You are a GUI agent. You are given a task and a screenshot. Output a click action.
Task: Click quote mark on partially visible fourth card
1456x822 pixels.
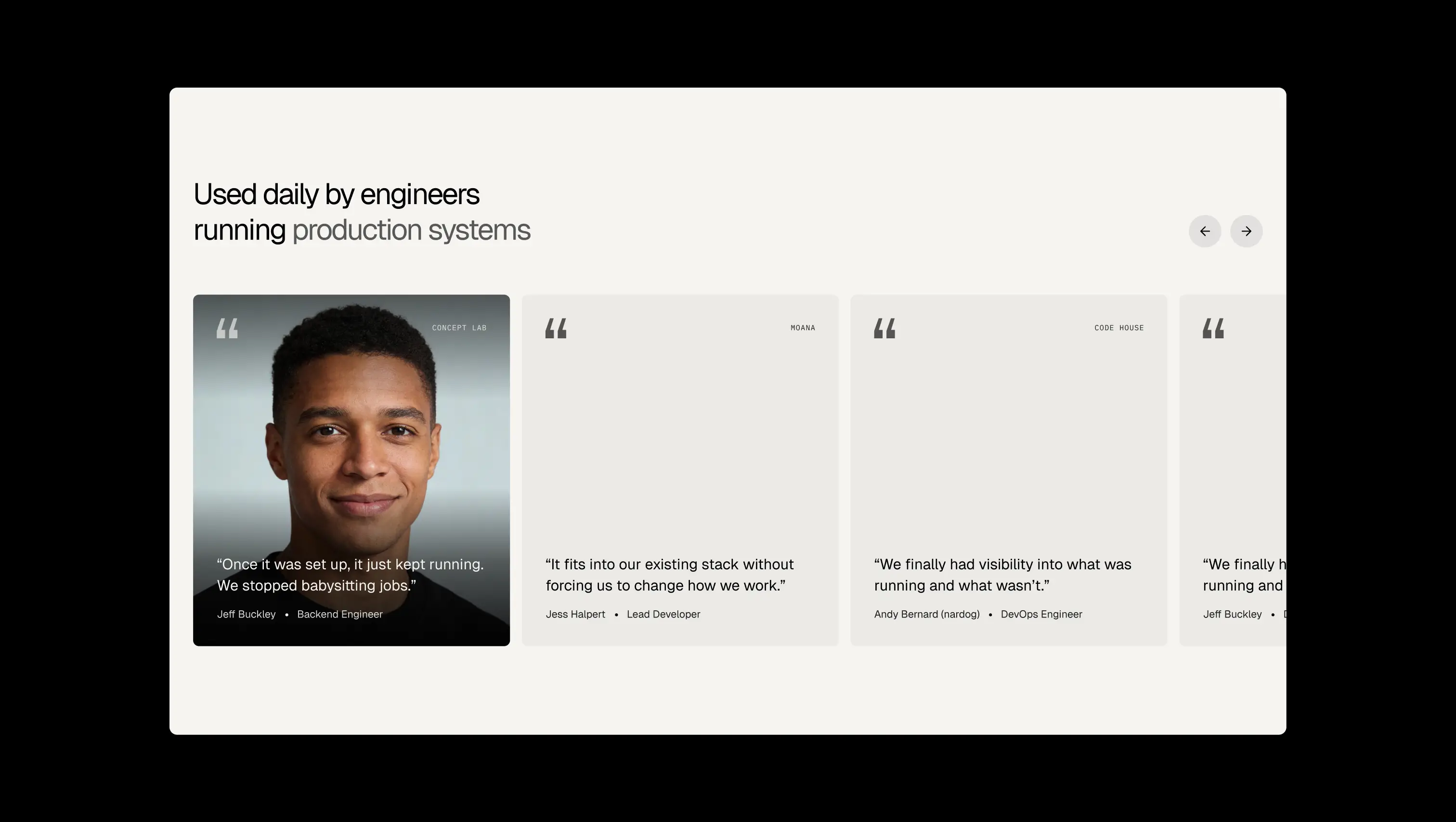pos(1213,328)
